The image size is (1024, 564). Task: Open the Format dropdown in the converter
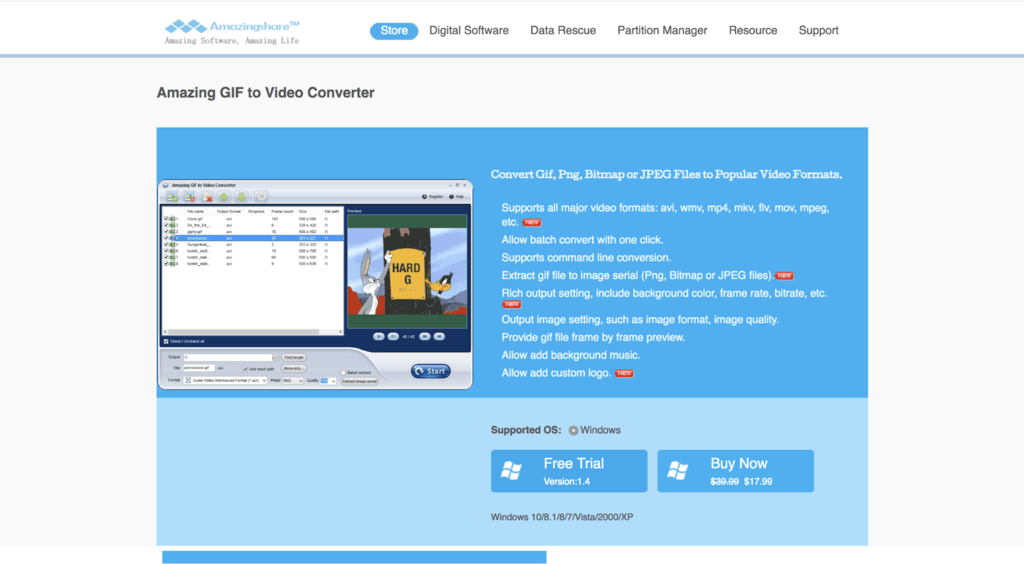click(225, 381)
